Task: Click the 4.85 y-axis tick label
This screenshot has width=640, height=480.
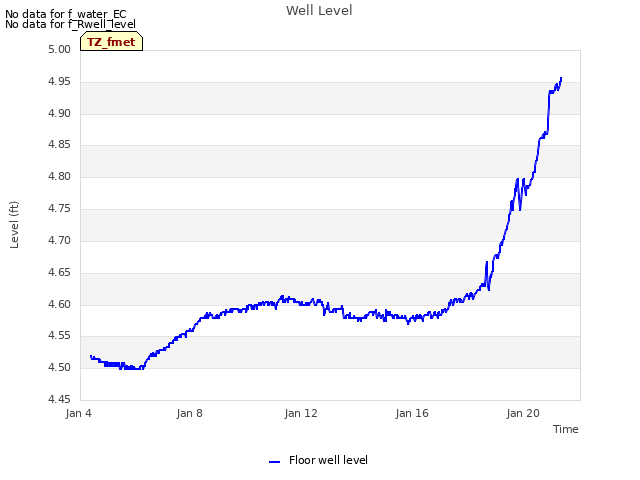Action: (59, 144)
